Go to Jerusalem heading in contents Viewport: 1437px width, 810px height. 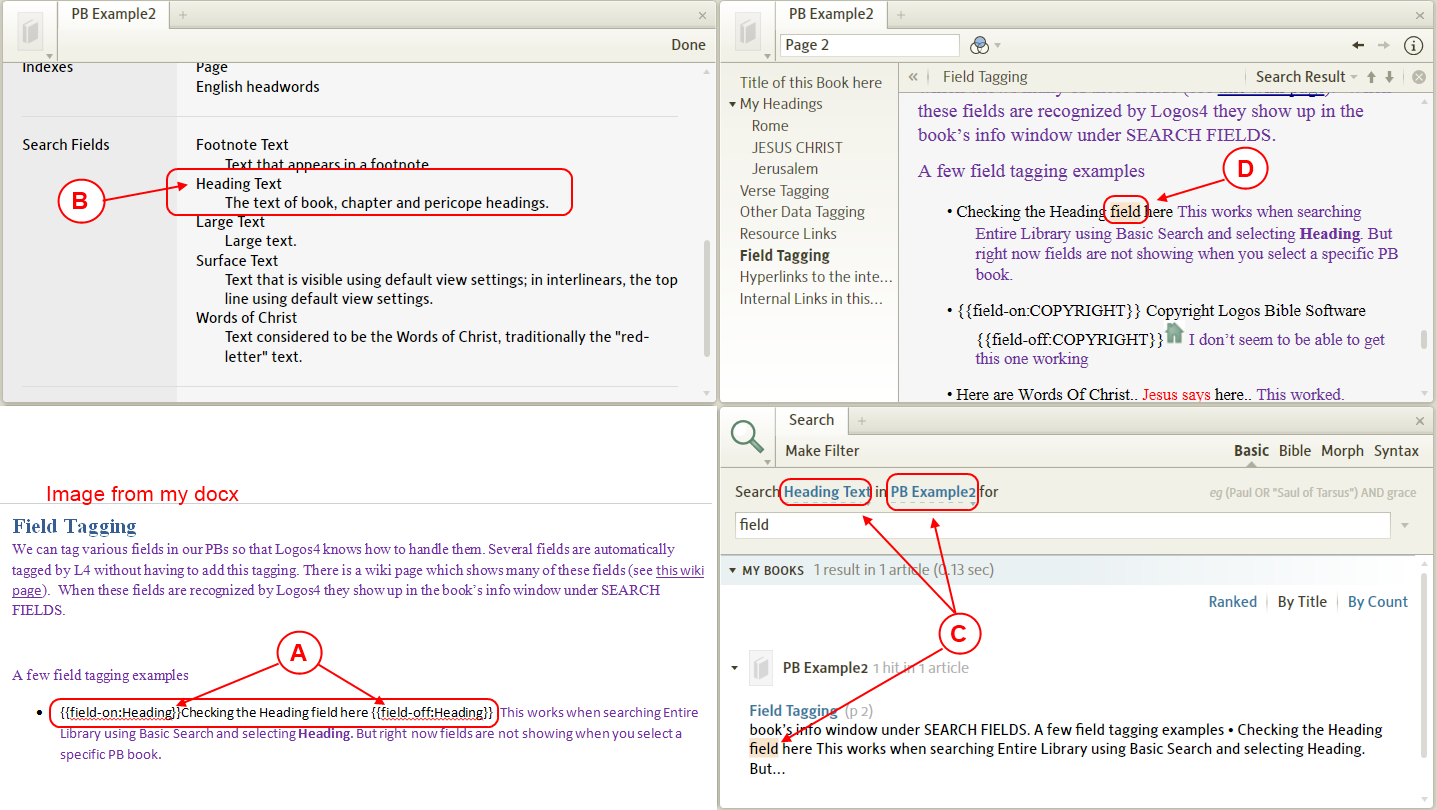785,169
